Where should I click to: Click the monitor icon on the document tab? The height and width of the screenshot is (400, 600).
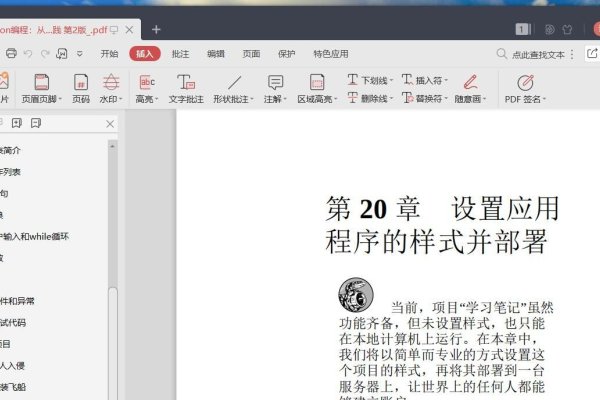point(114,30)
